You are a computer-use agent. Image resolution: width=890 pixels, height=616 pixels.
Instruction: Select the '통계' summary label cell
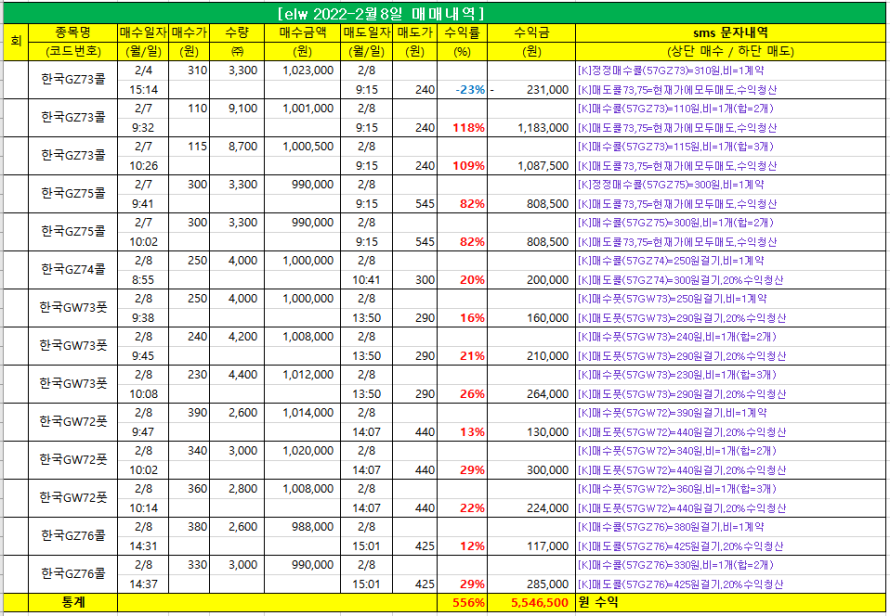click(73, 602)
